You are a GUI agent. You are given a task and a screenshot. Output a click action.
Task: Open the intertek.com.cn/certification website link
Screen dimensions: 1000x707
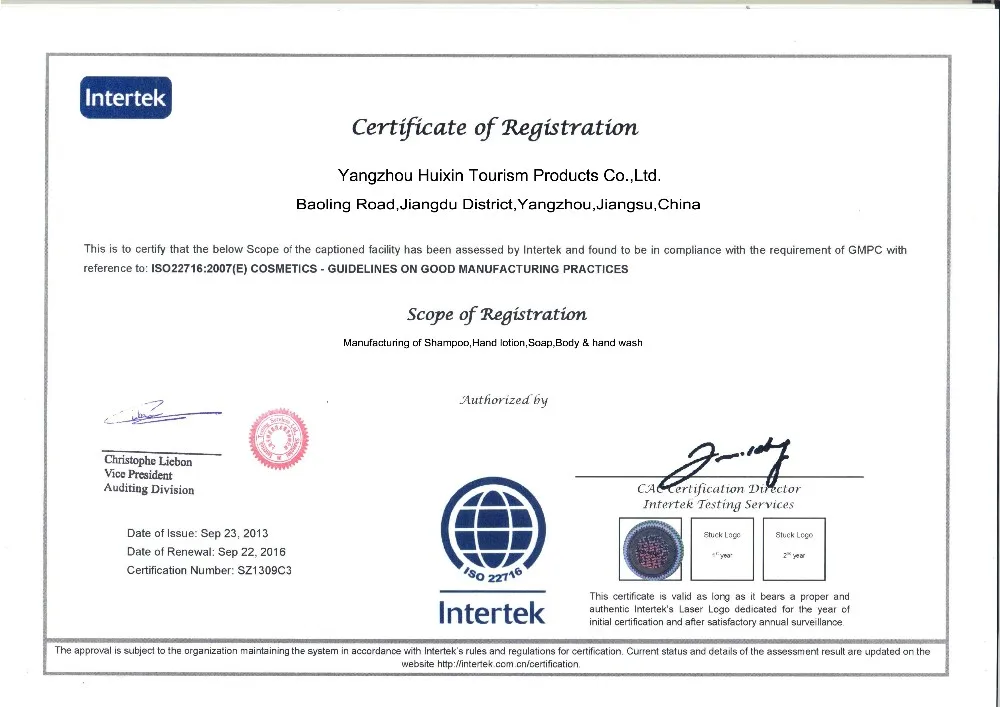490,664
